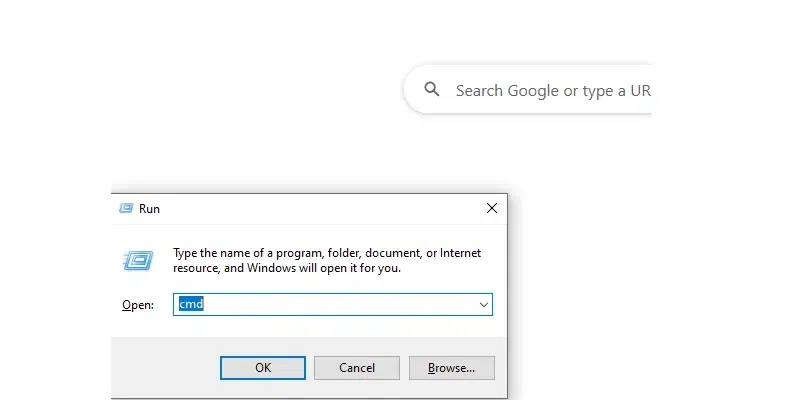Open file picker with the Browse... button
The image size is (800, 400).
click(452, 368)
